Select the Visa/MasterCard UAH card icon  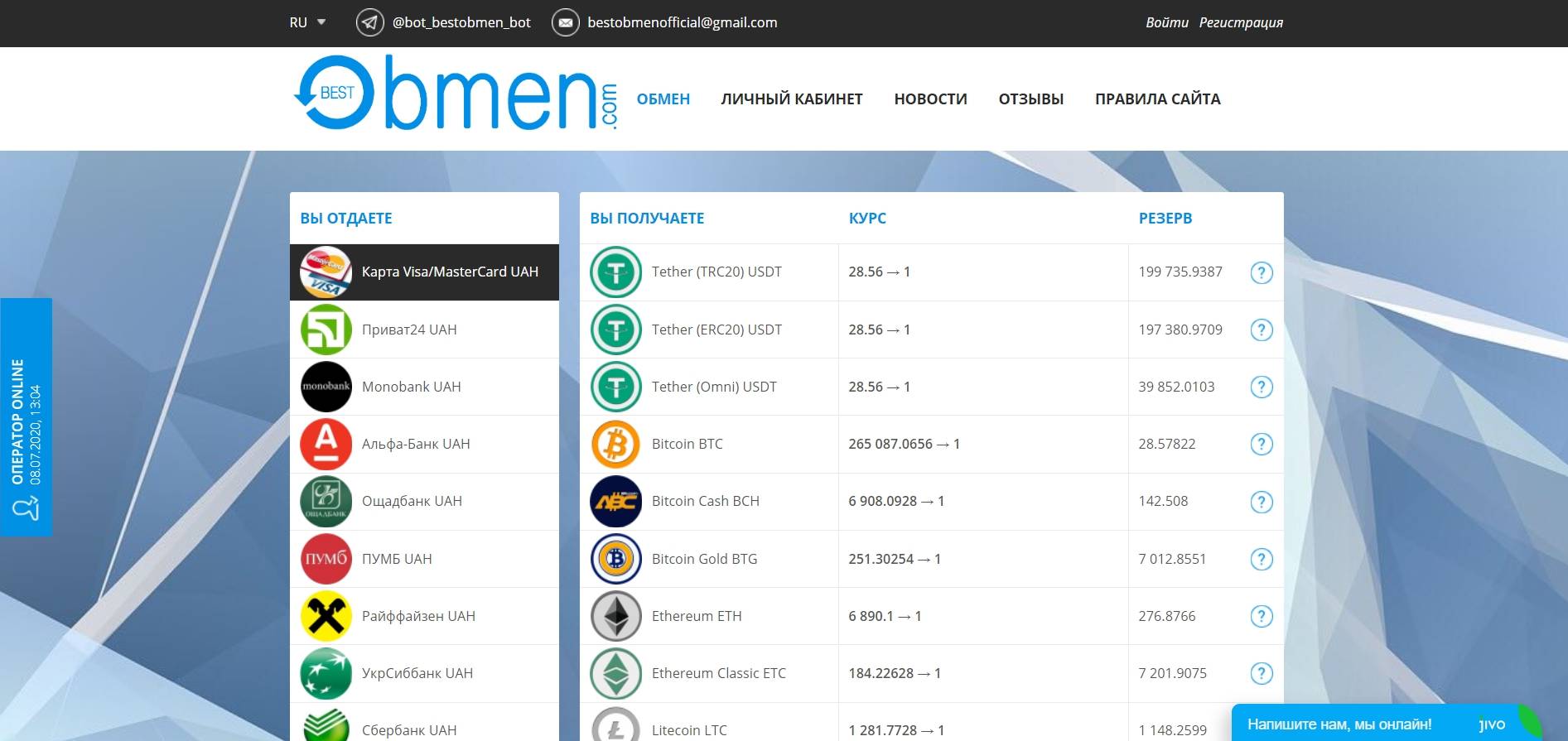point(326,272)
